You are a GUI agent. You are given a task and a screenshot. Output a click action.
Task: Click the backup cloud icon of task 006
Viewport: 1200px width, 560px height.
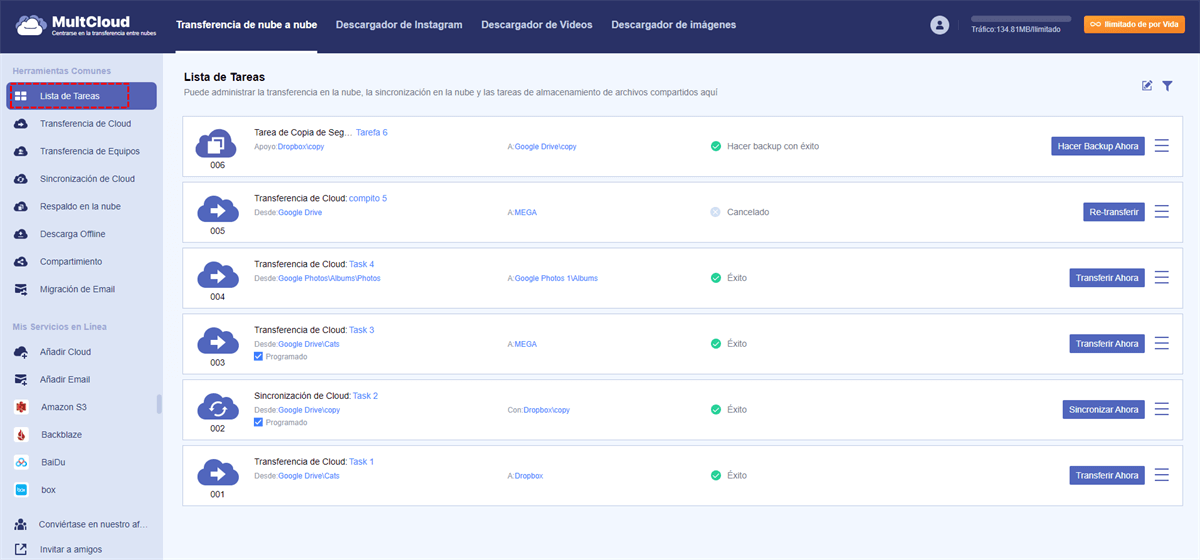click(217, 144)
